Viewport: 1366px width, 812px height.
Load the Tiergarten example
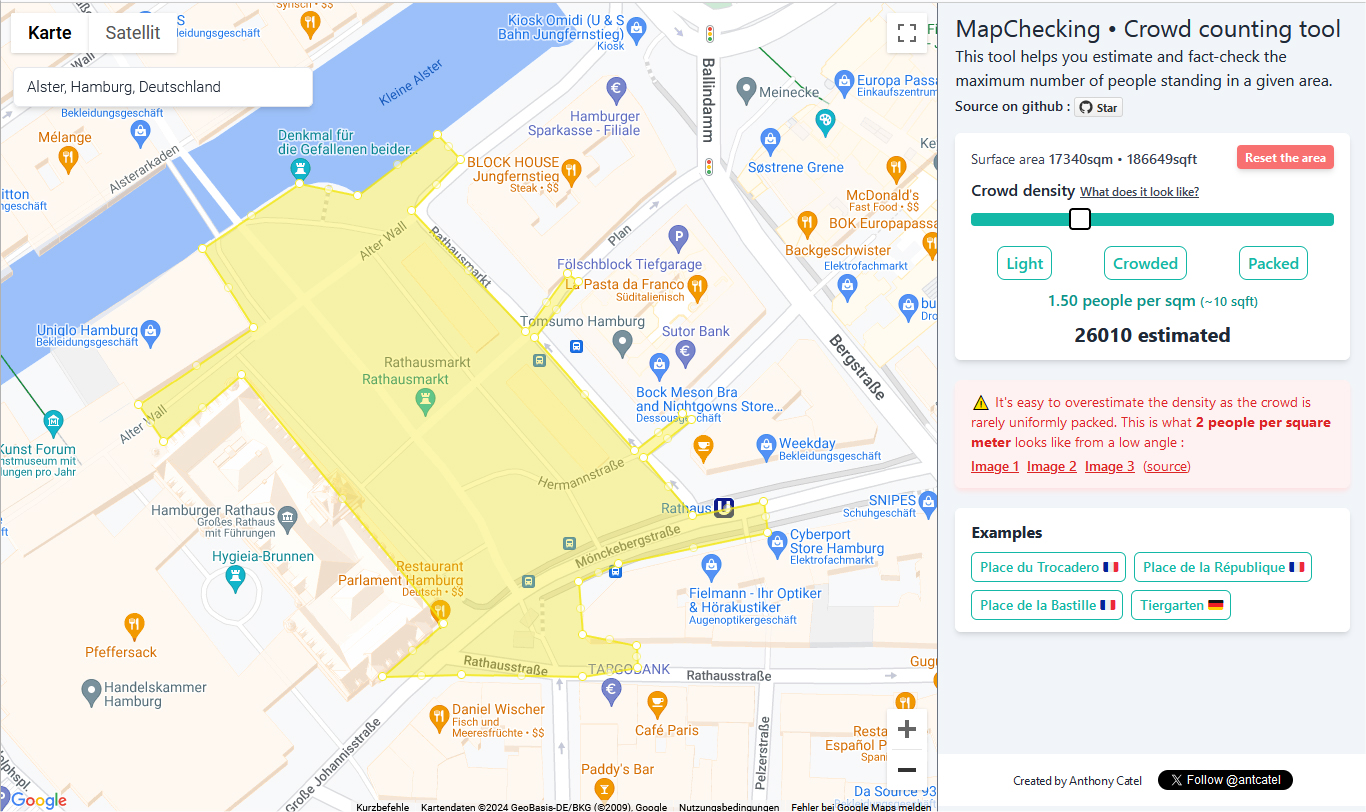(x=1181, y=605)
